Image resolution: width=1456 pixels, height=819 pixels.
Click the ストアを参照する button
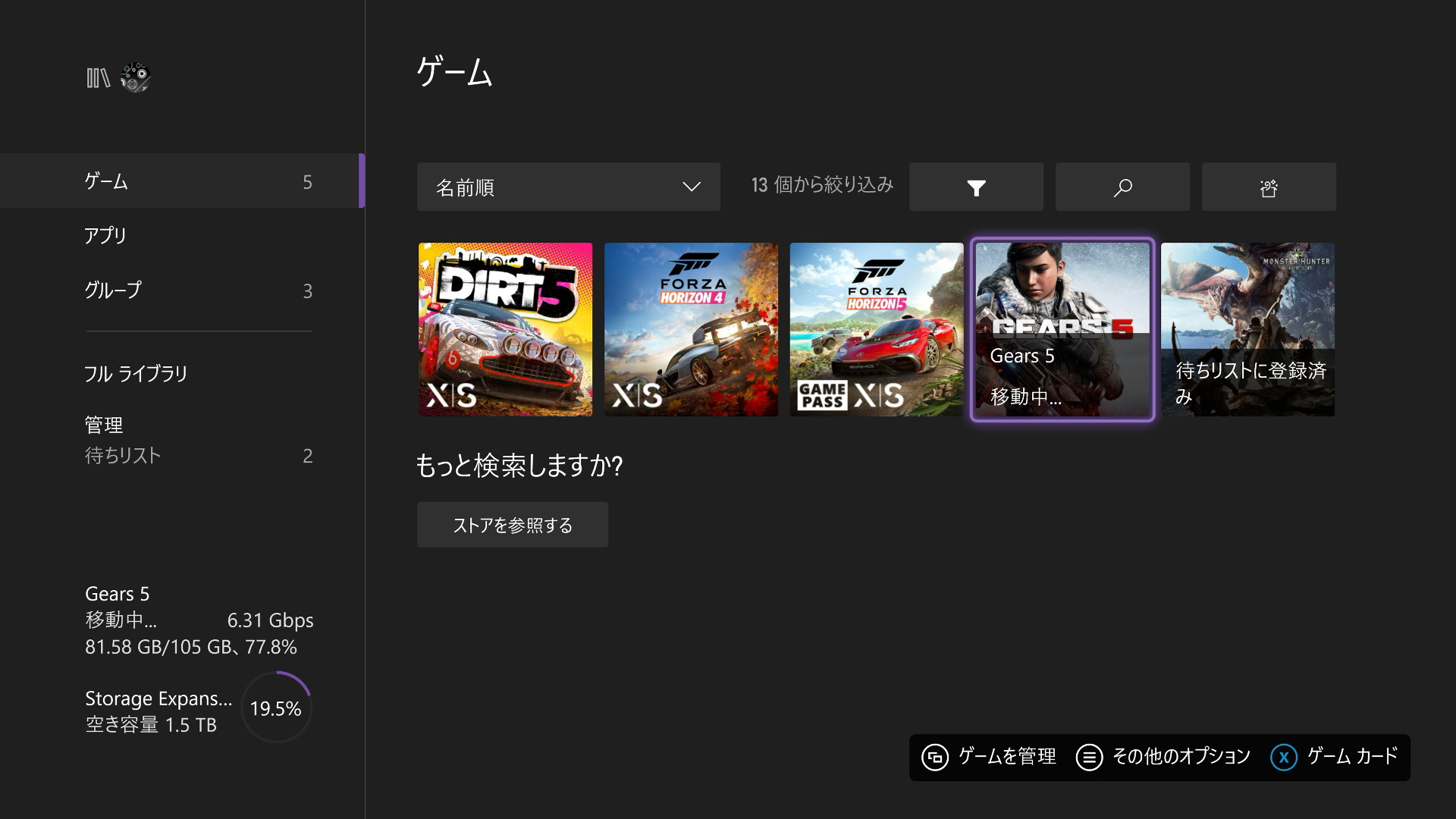tap(513, 525)
